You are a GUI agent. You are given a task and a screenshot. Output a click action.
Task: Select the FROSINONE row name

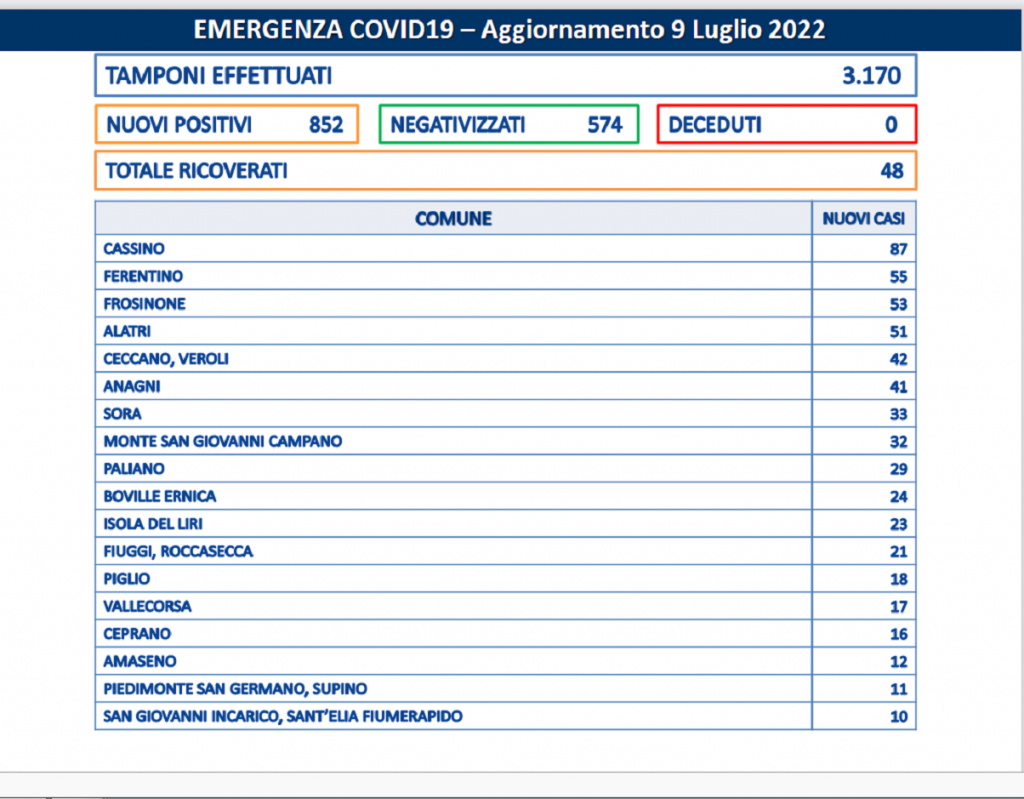tap(144, 303)
